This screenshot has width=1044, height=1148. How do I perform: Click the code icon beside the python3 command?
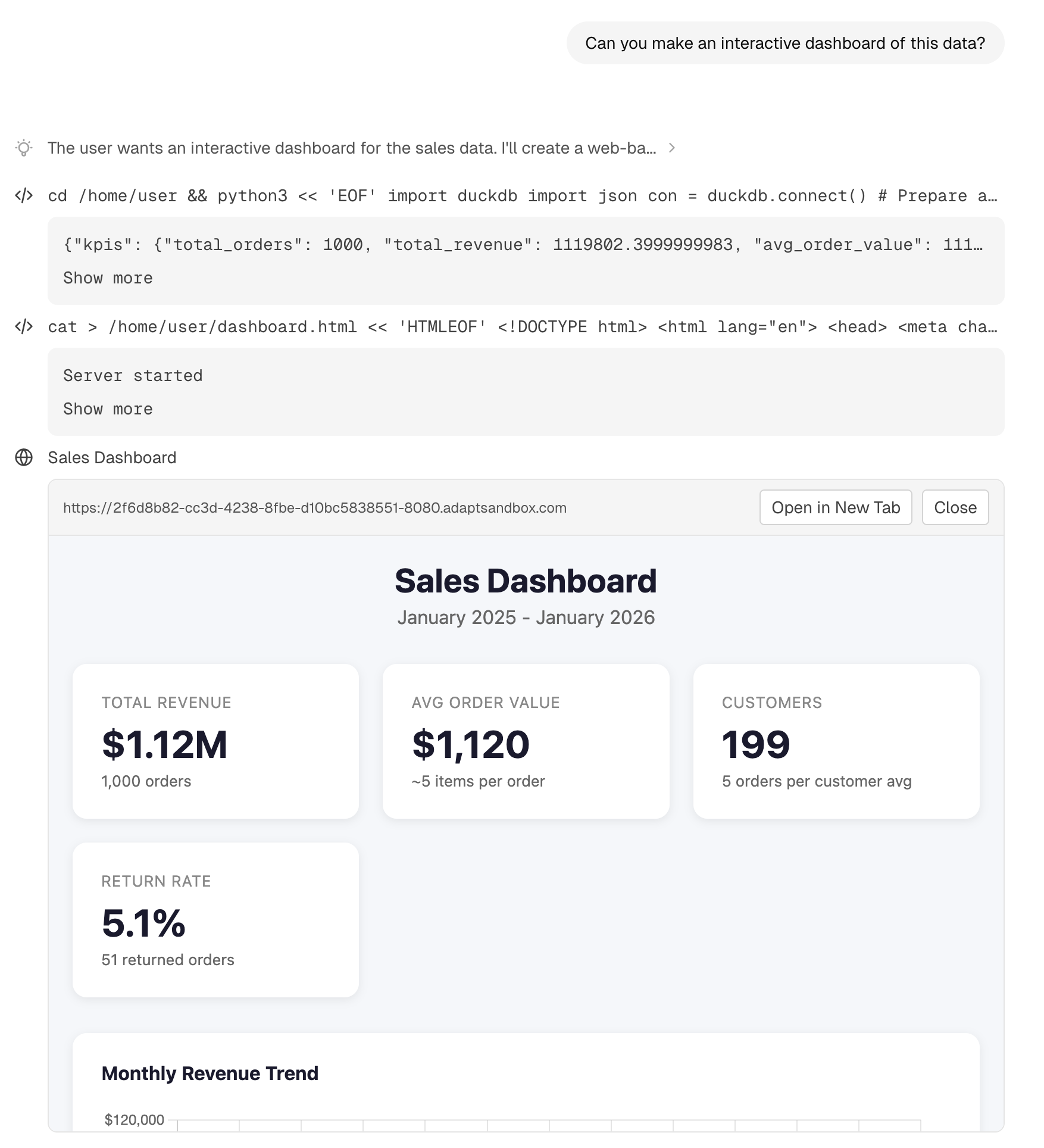[24, 195]
